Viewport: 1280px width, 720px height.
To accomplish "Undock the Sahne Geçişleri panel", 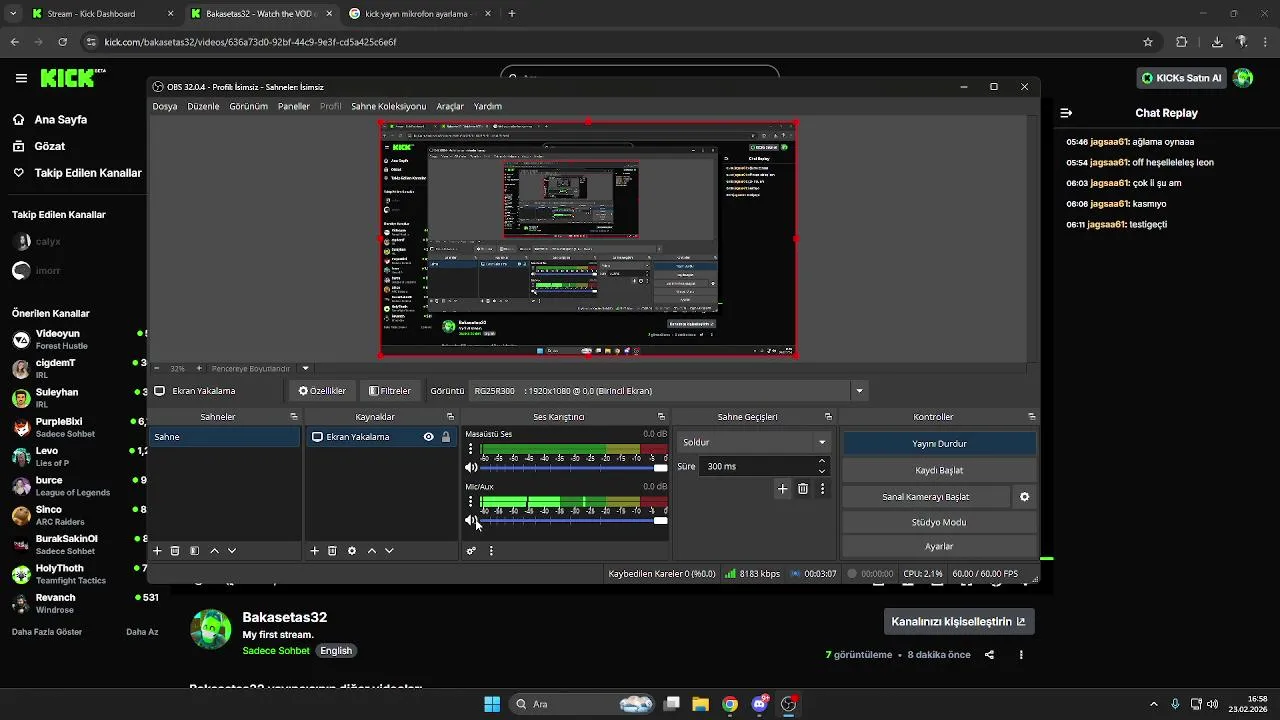I will (828, 417).
